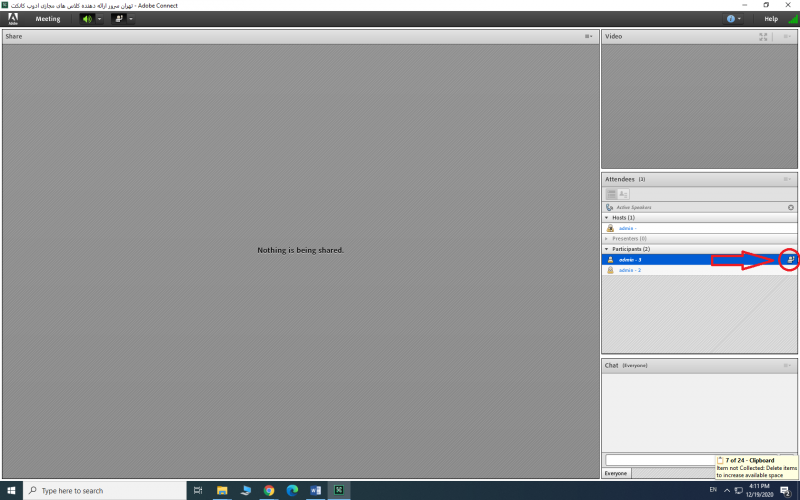Open the status options dropdown arrow
This screenshot has width=800, height=500.
(130, 19)
